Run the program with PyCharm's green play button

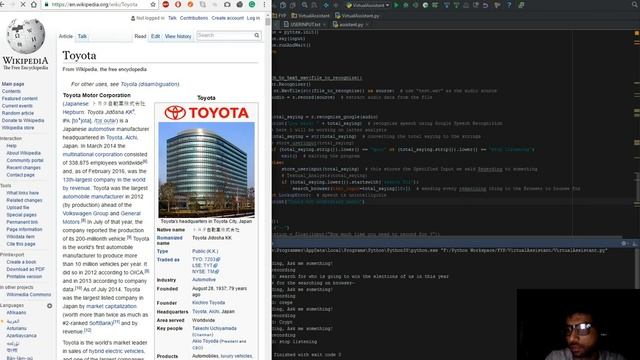coord(396,5)
